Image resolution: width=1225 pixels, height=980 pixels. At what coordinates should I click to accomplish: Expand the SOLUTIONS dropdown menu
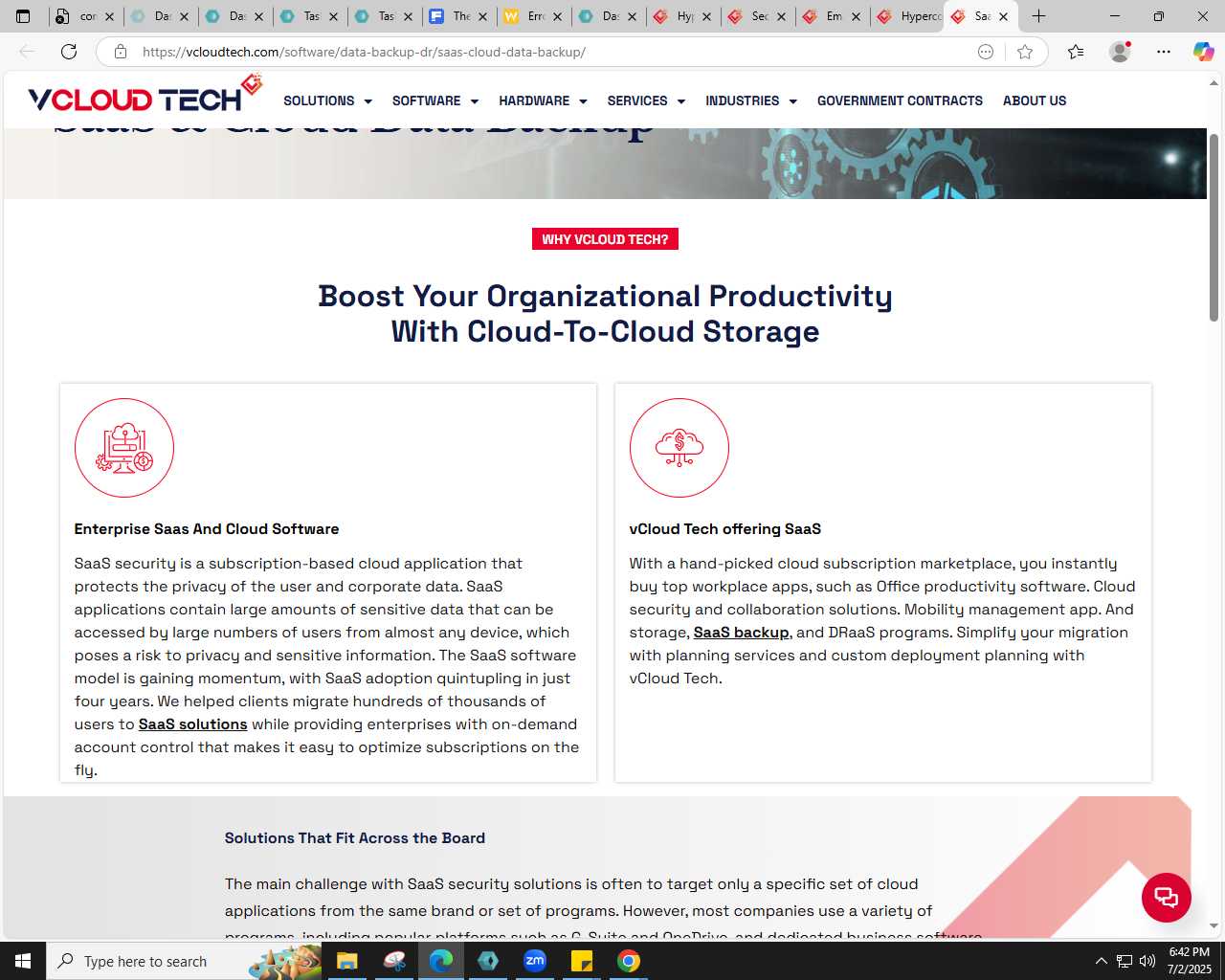tap(328, 100)
